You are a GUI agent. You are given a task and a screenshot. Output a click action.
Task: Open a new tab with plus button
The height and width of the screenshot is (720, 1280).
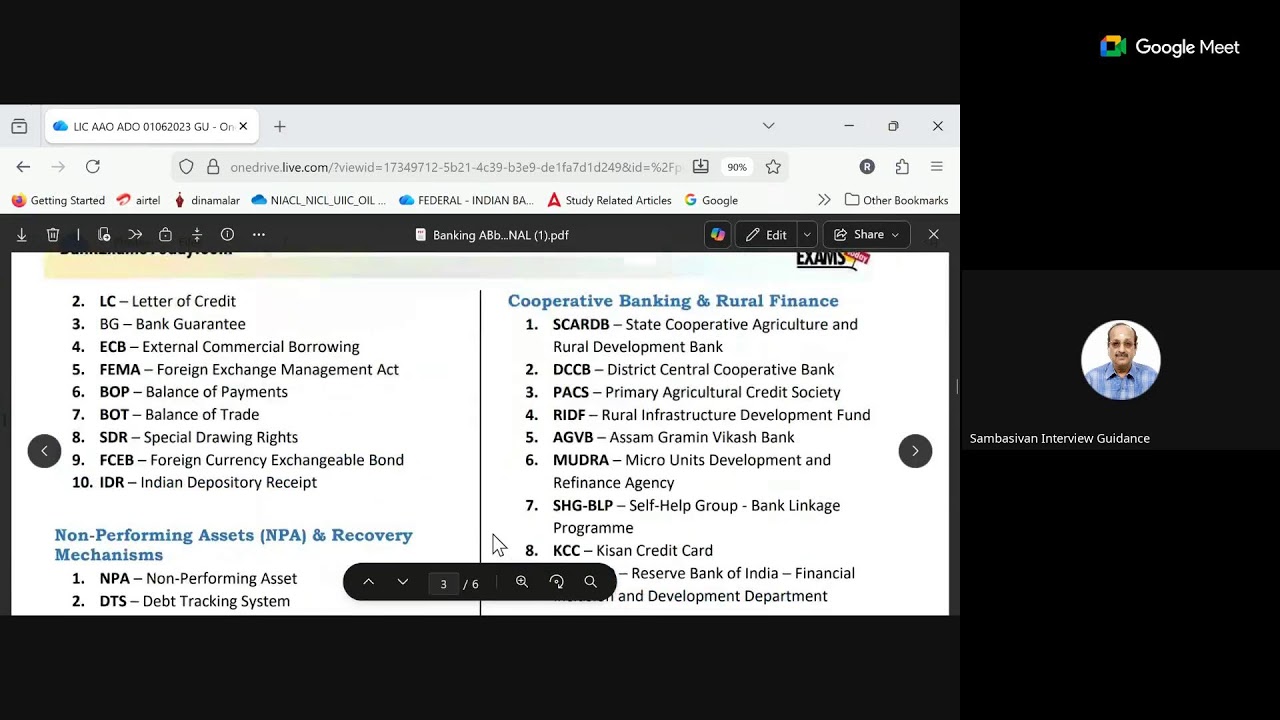pos(280,126)
